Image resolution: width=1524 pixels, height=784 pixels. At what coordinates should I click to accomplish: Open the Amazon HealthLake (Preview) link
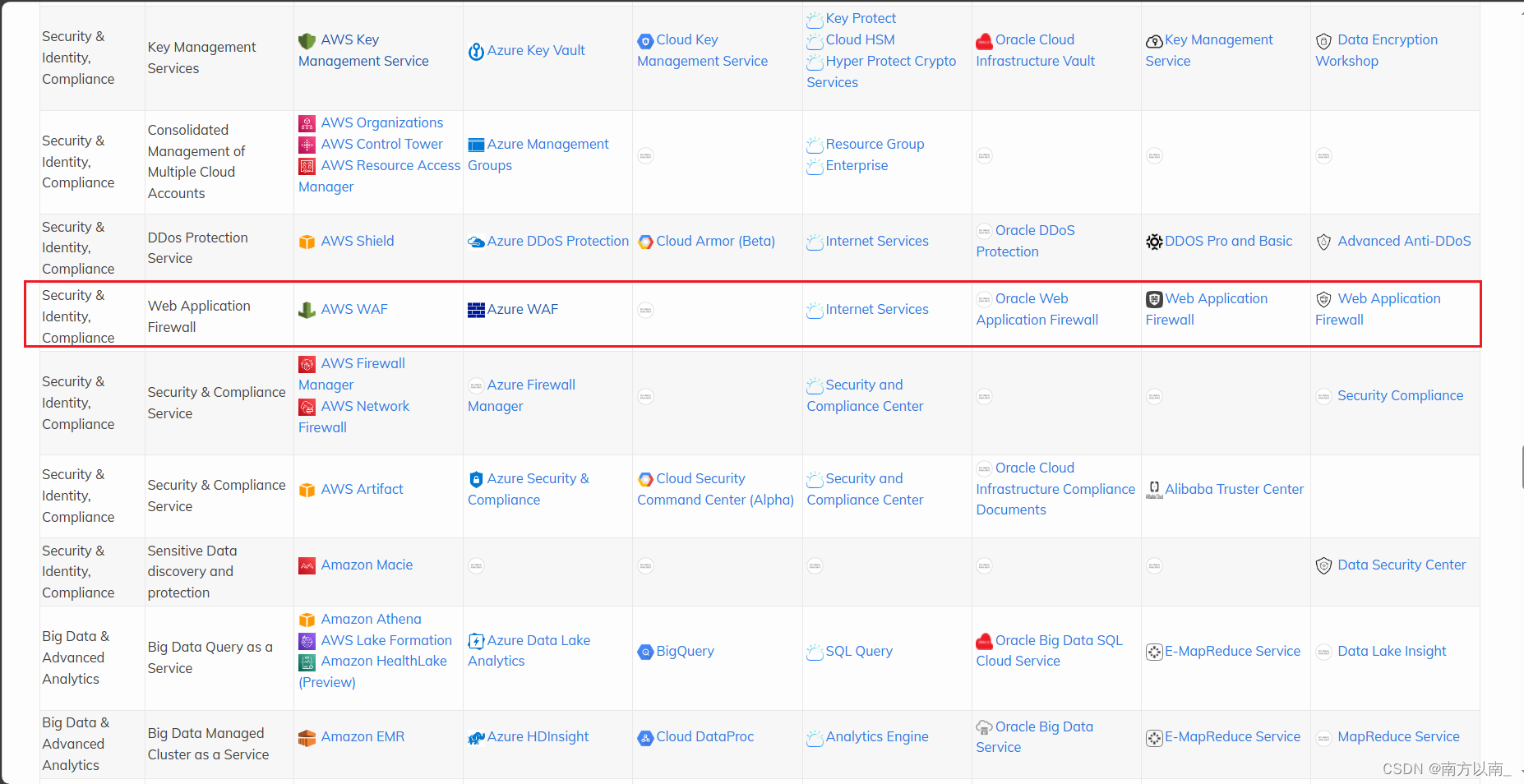pos(372,672)
